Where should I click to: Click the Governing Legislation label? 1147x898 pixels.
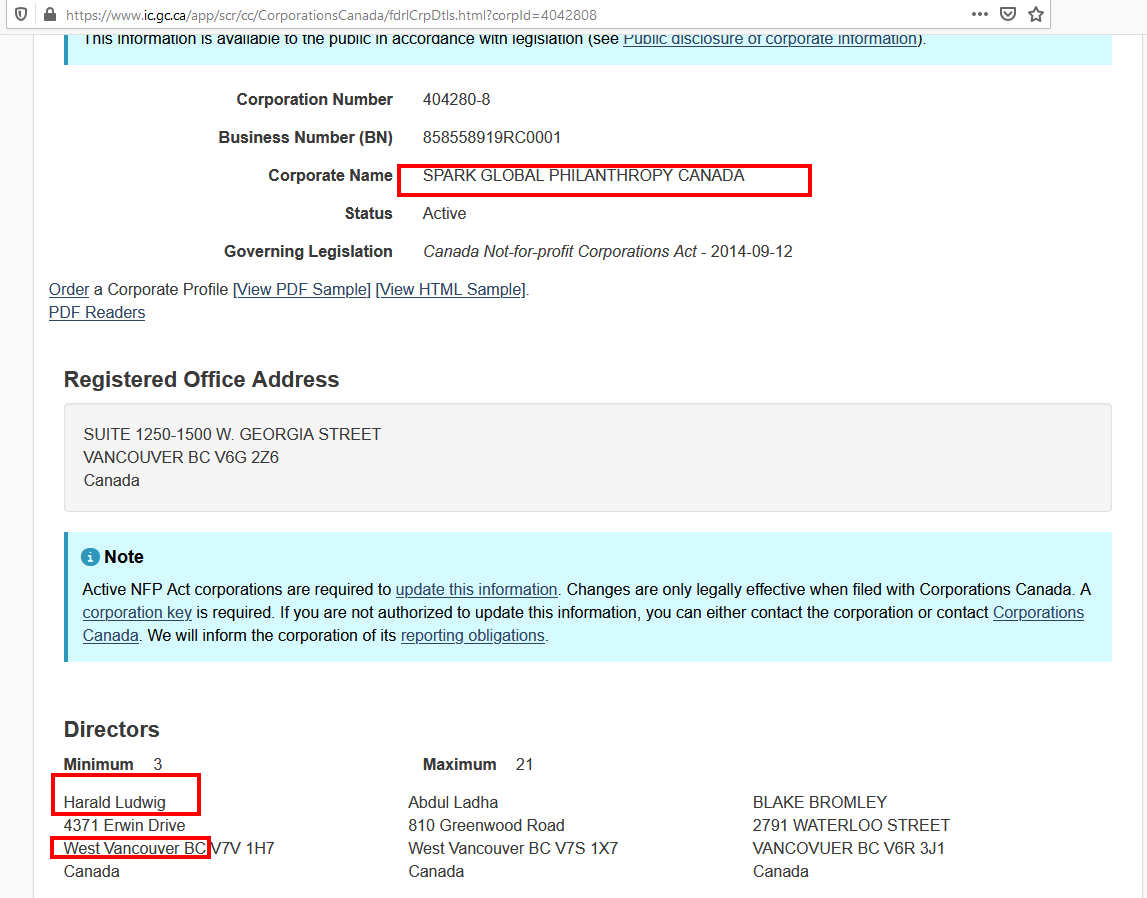308,252
